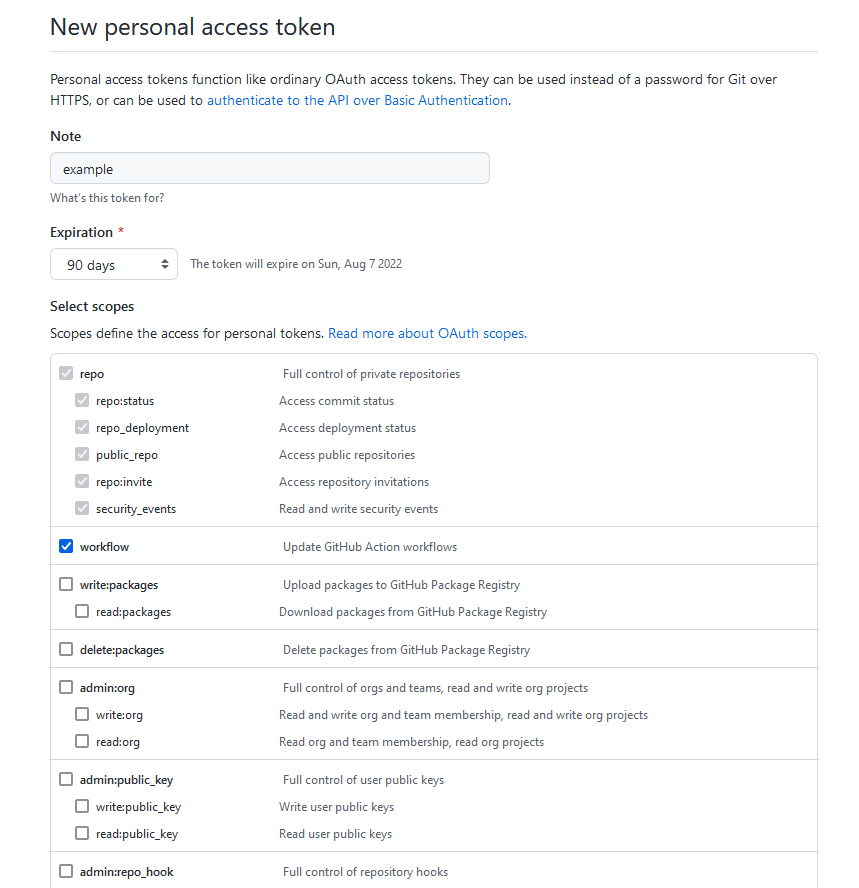Enable the admin:org scope
The image size is (859, 888).
click(66, 687)
